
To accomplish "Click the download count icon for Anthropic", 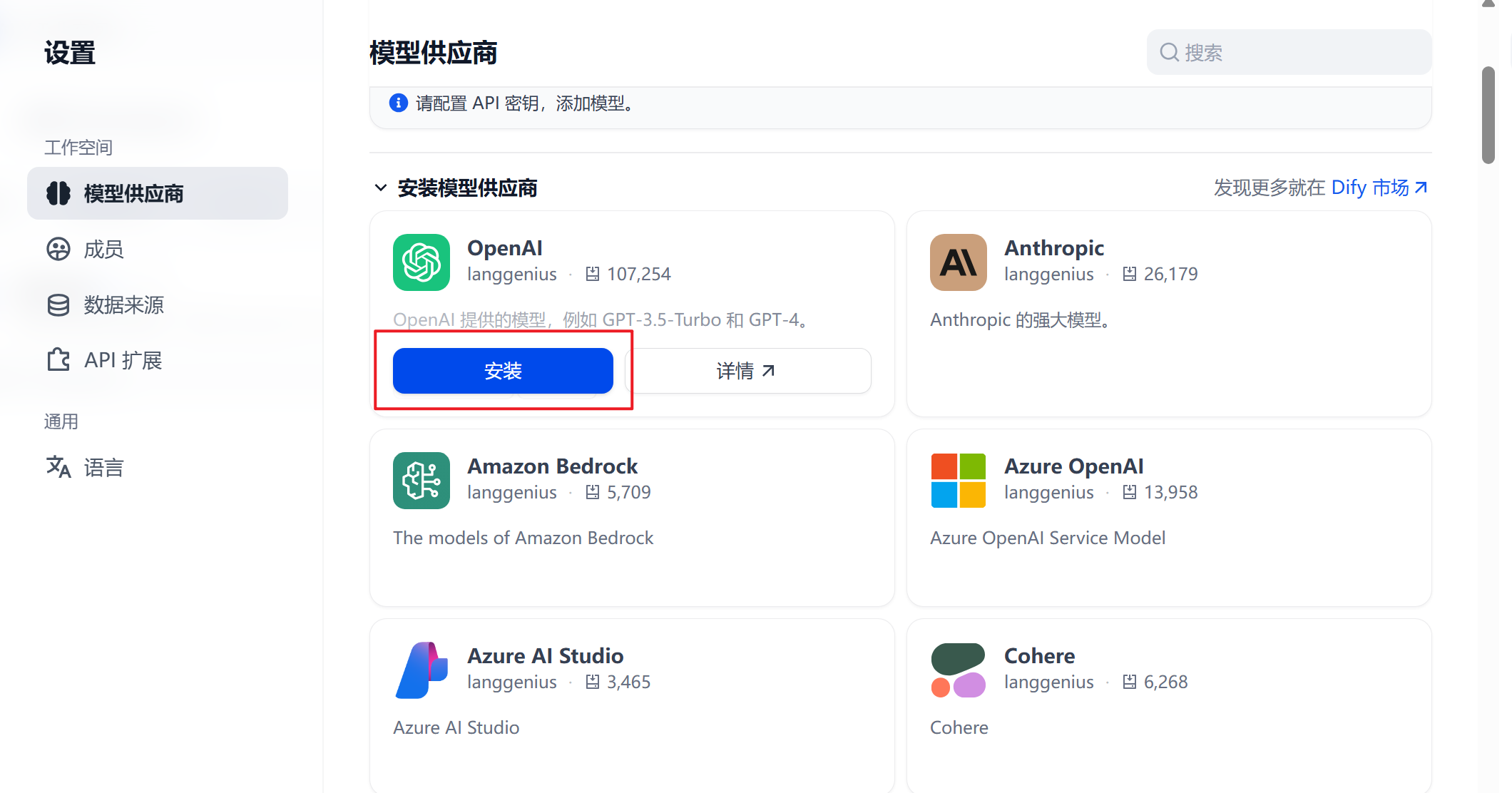I will click(1130, 274).
